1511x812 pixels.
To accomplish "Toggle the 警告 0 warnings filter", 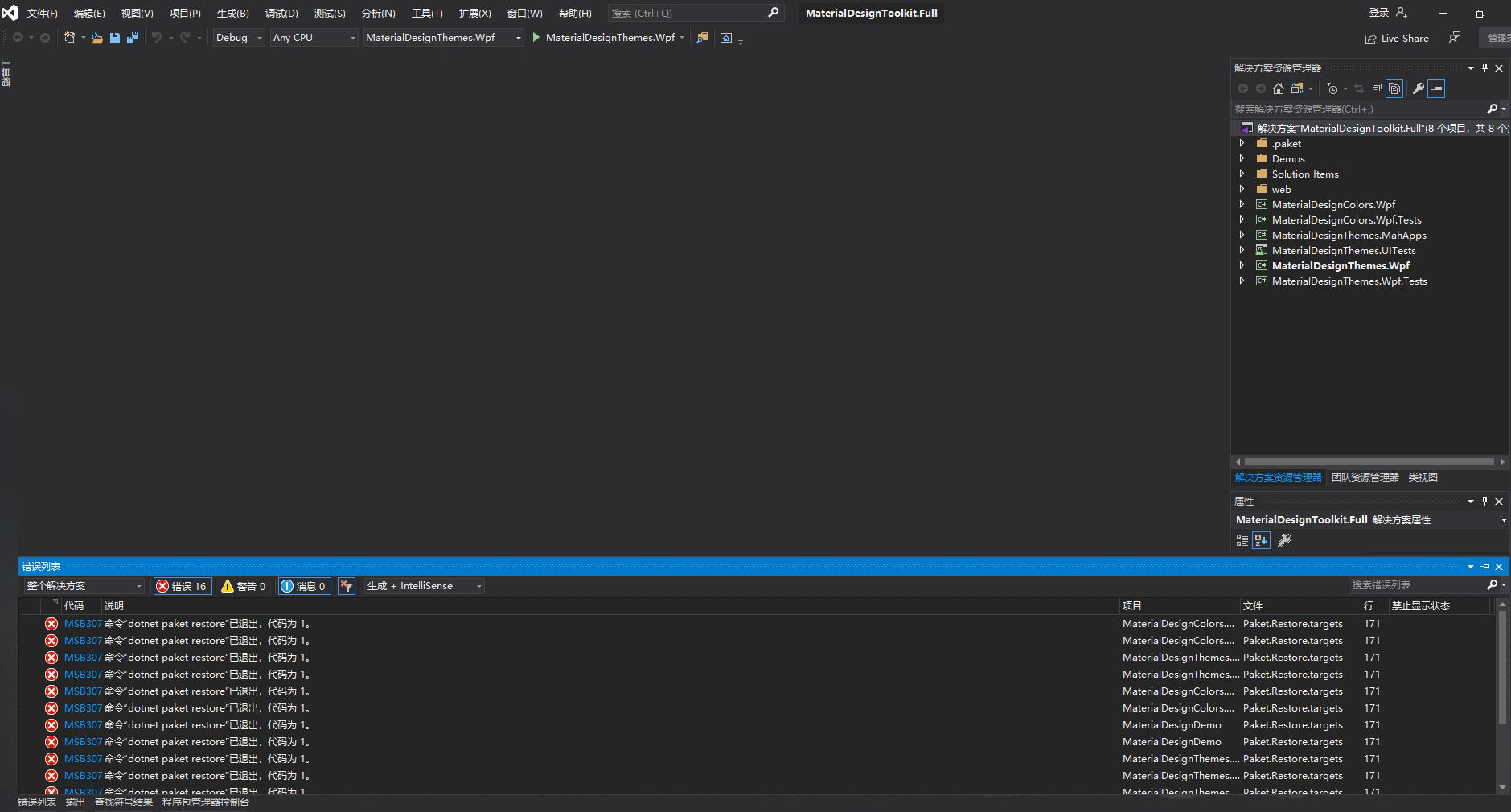I will click(244, 585).
